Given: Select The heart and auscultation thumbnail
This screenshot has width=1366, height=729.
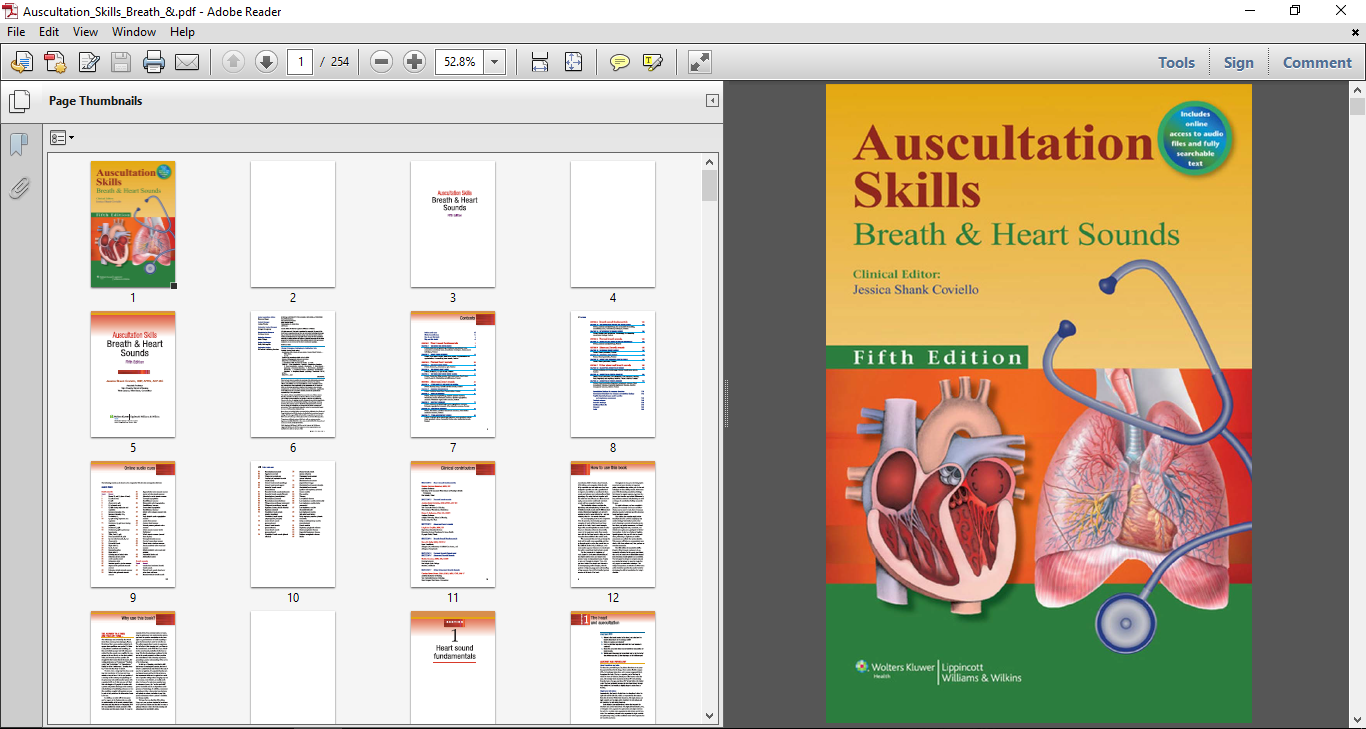Looking at the screenshot, I should coord(613,667).
